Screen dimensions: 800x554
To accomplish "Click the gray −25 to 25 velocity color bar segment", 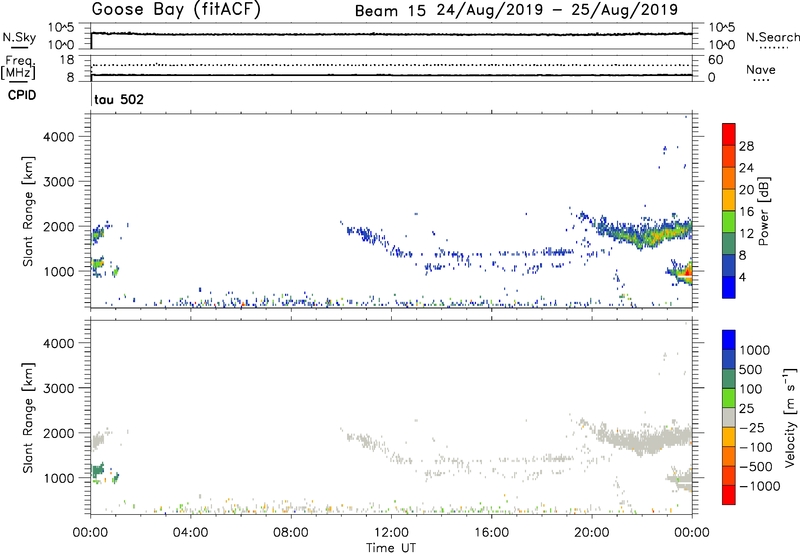I will click(729, 417).
